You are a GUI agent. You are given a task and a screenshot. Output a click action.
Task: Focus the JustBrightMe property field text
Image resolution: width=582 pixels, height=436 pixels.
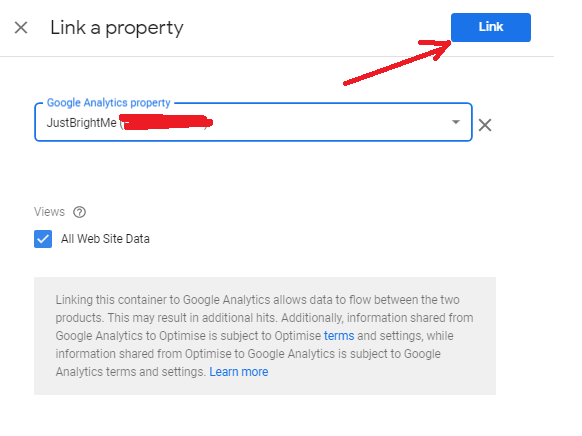(x=81, y=122)
